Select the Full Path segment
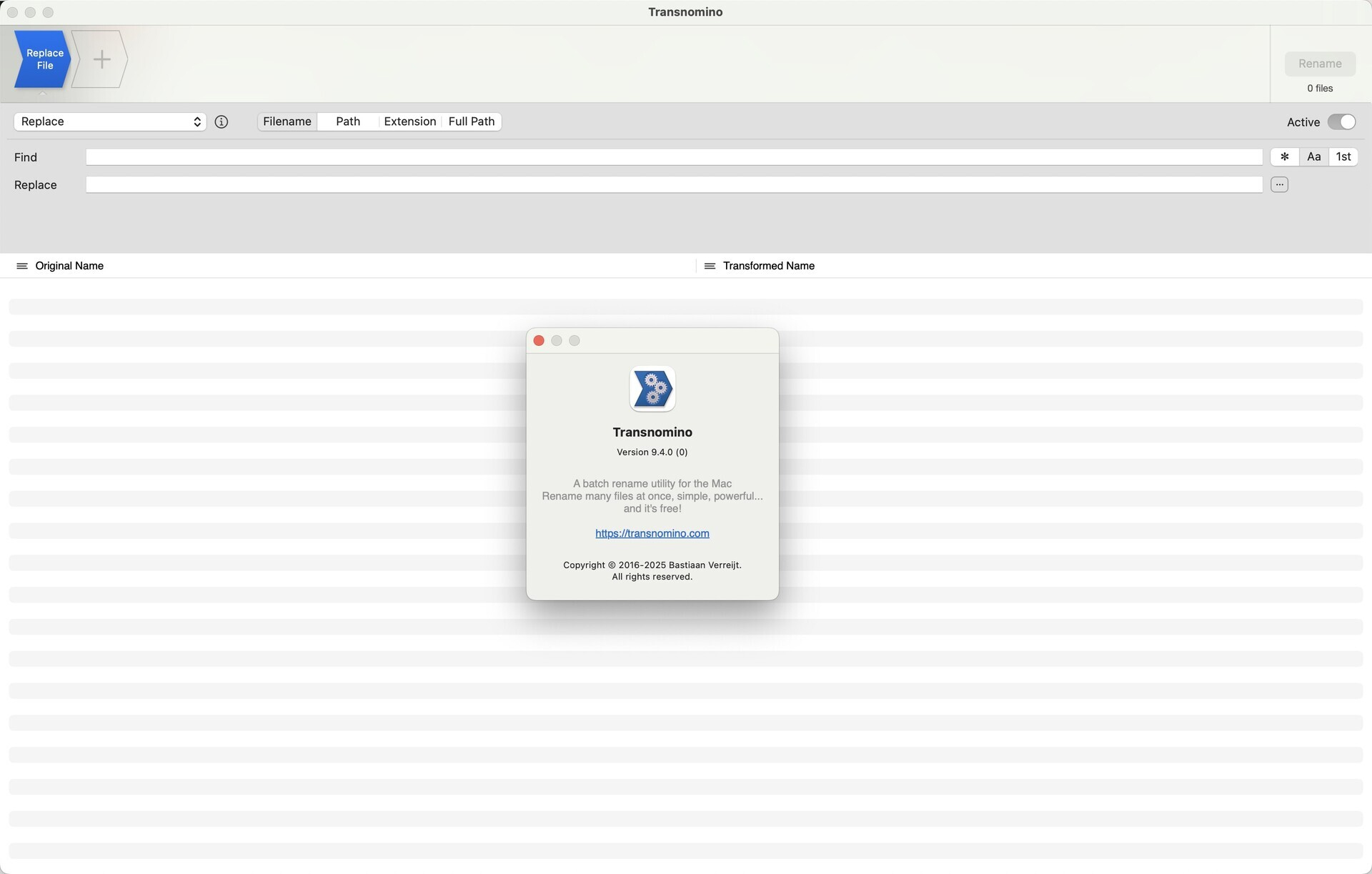 [471, 122]
